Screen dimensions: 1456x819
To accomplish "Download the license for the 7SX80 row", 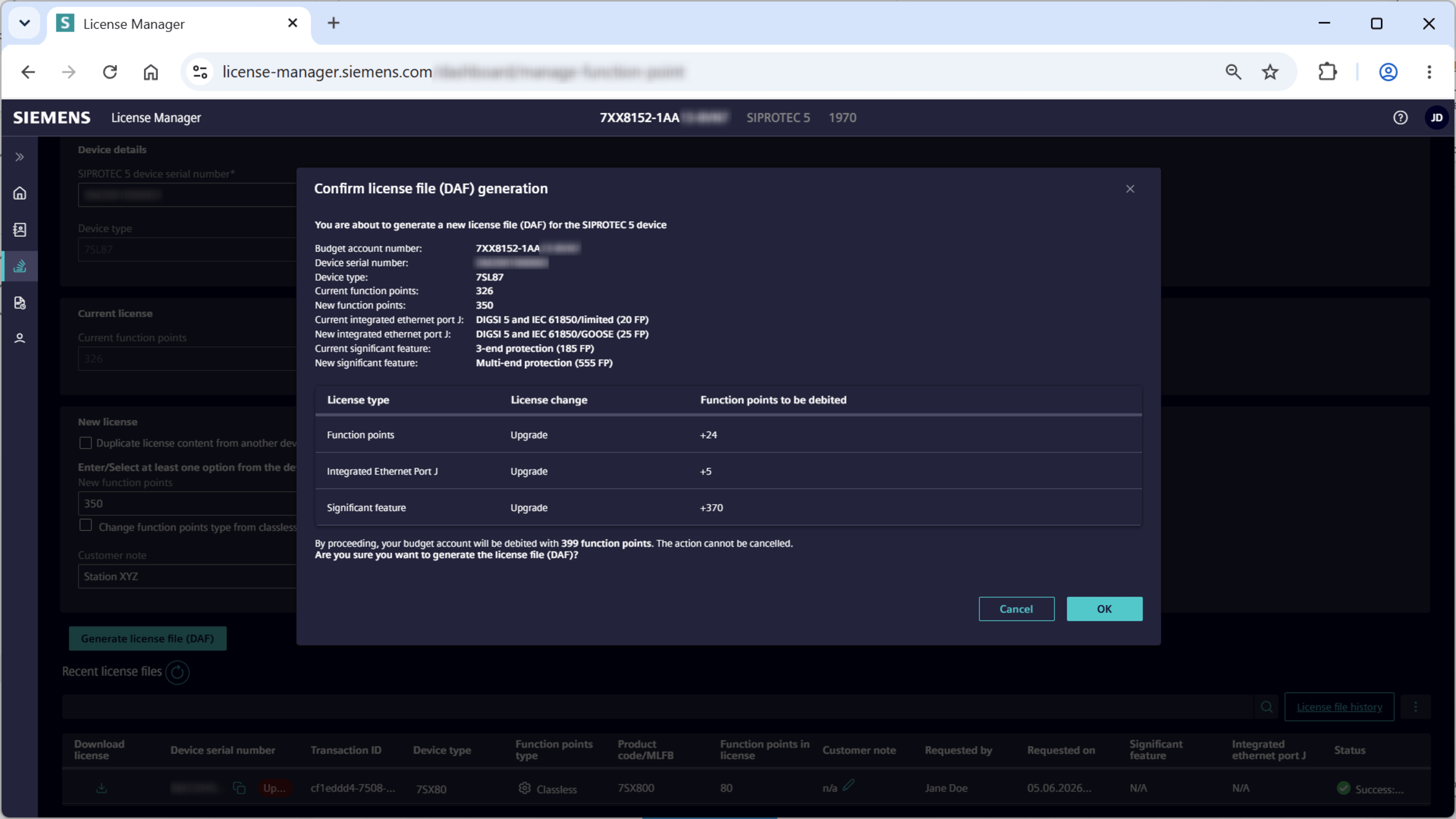I will pyautogui.click(x=101, y=788).
